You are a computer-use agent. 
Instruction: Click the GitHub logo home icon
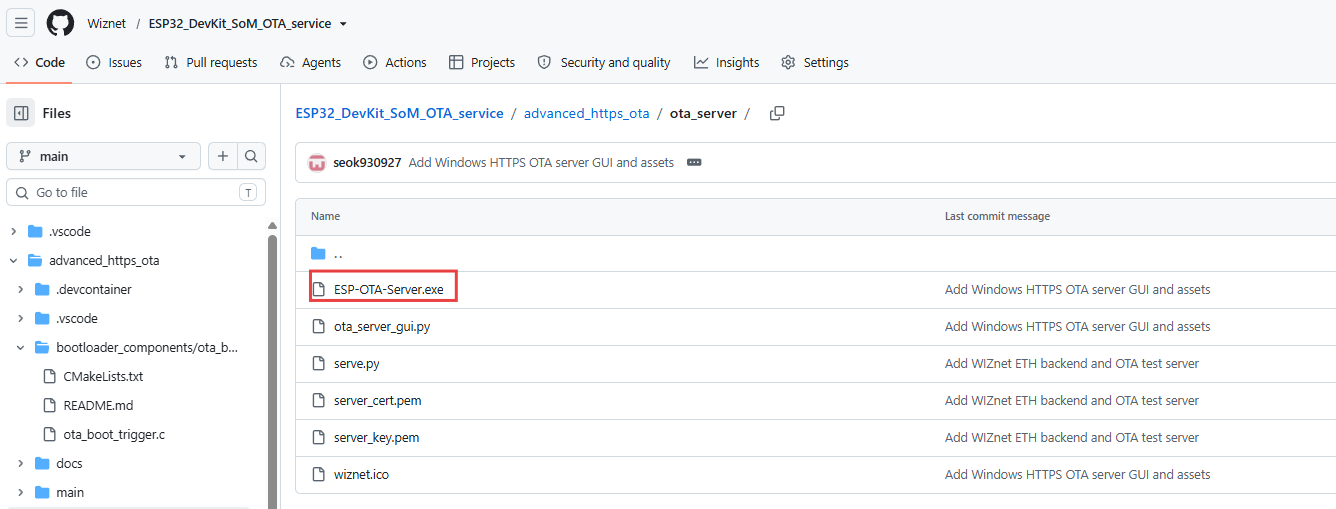61,23
